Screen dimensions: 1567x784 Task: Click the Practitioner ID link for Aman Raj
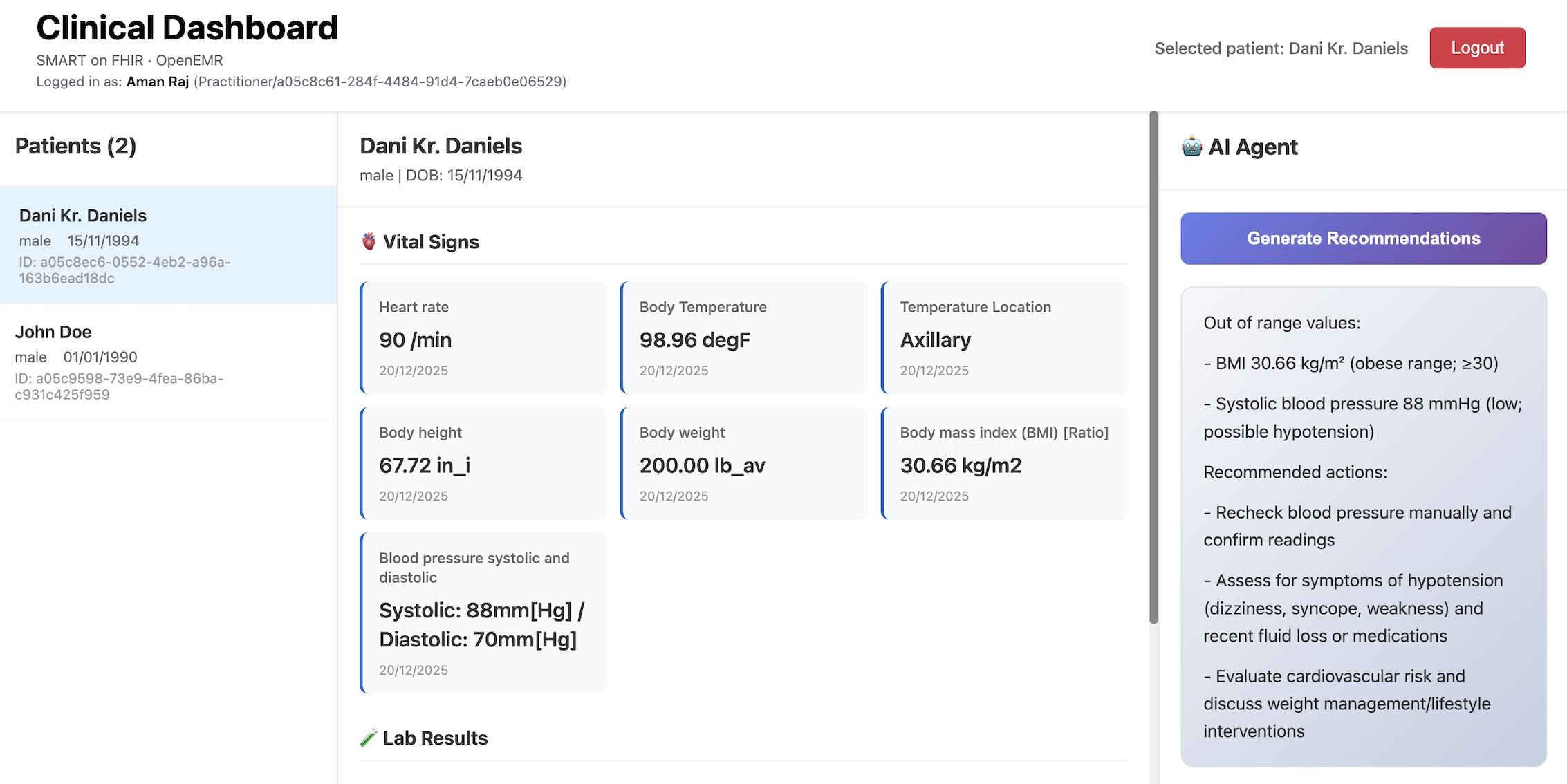pyautogui.click(x=380, y=82)
